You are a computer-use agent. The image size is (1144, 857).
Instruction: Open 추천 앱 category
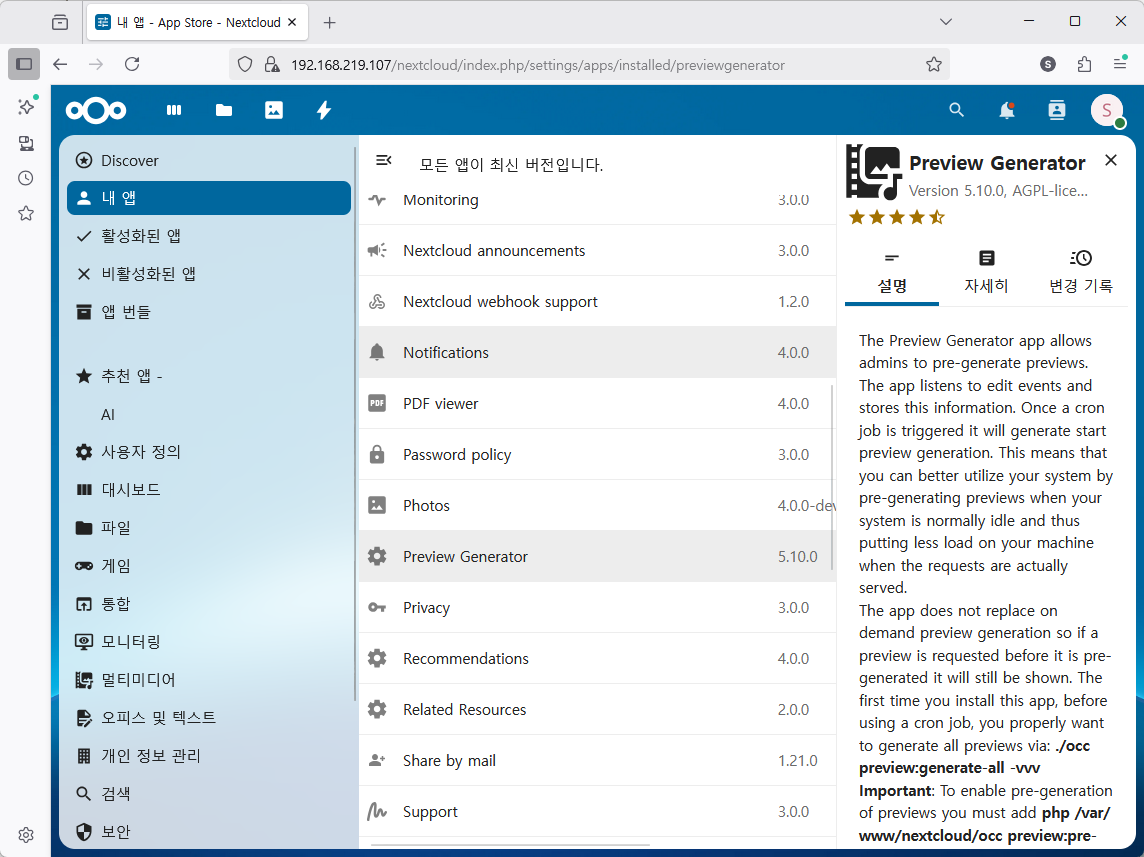209,376
